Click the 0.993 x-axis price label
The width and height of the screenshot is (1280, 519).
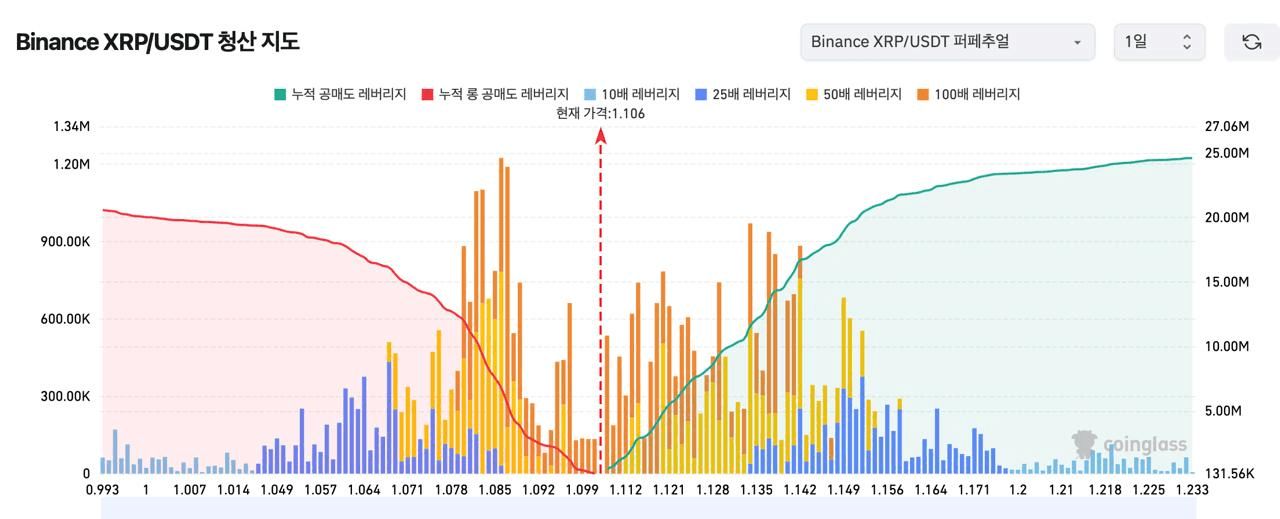pos(102,490)
